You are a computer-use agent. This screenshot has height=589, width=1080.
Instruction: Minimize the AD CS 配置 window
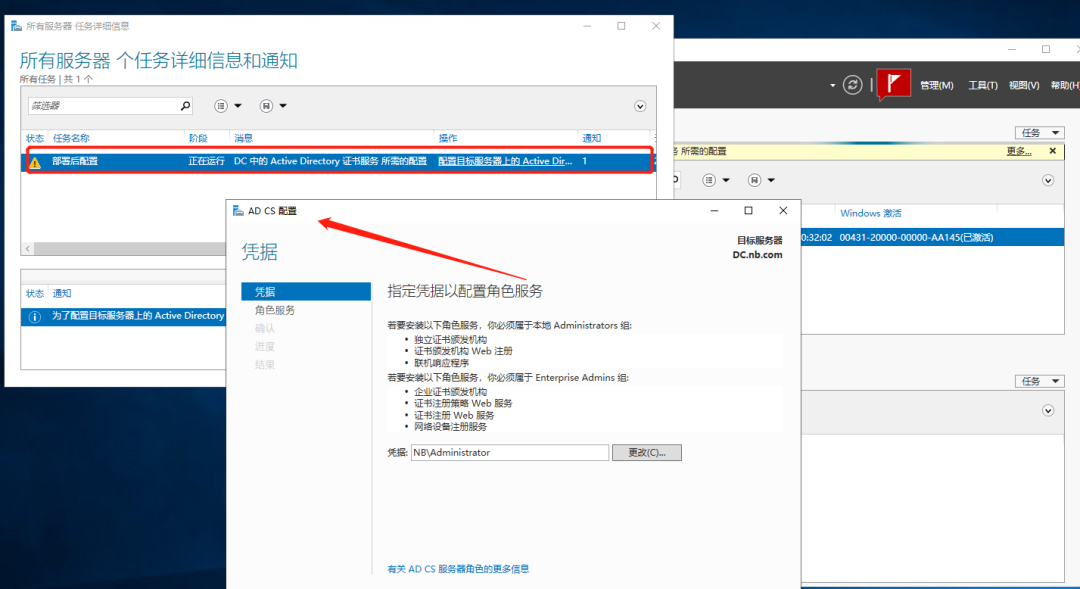[x=714, y=211]
